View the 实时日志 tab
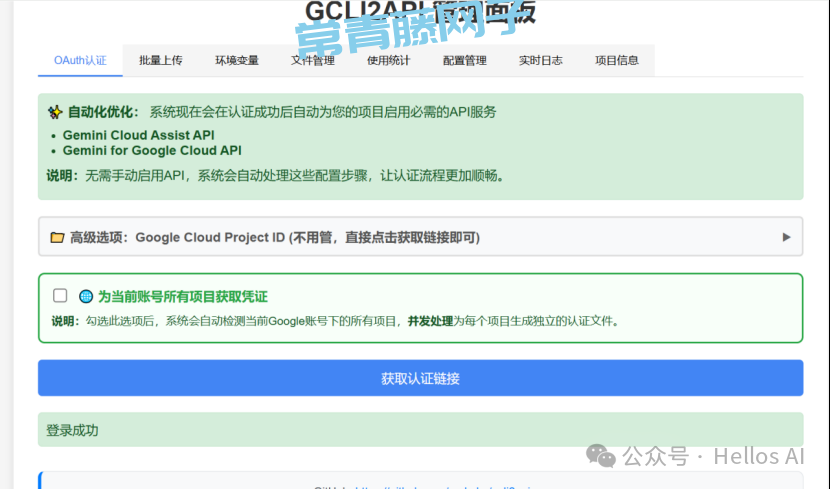Image resolution: width=830 pixels, height=489 pixels. coord(541,60)
